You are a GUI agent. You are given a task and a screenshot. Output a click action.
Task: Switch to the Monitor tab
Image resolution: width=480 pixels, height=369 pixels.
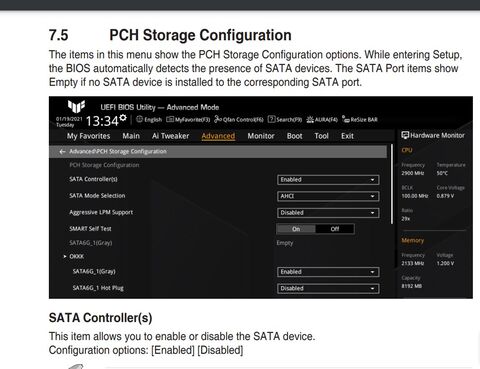(x=261, y=136)
